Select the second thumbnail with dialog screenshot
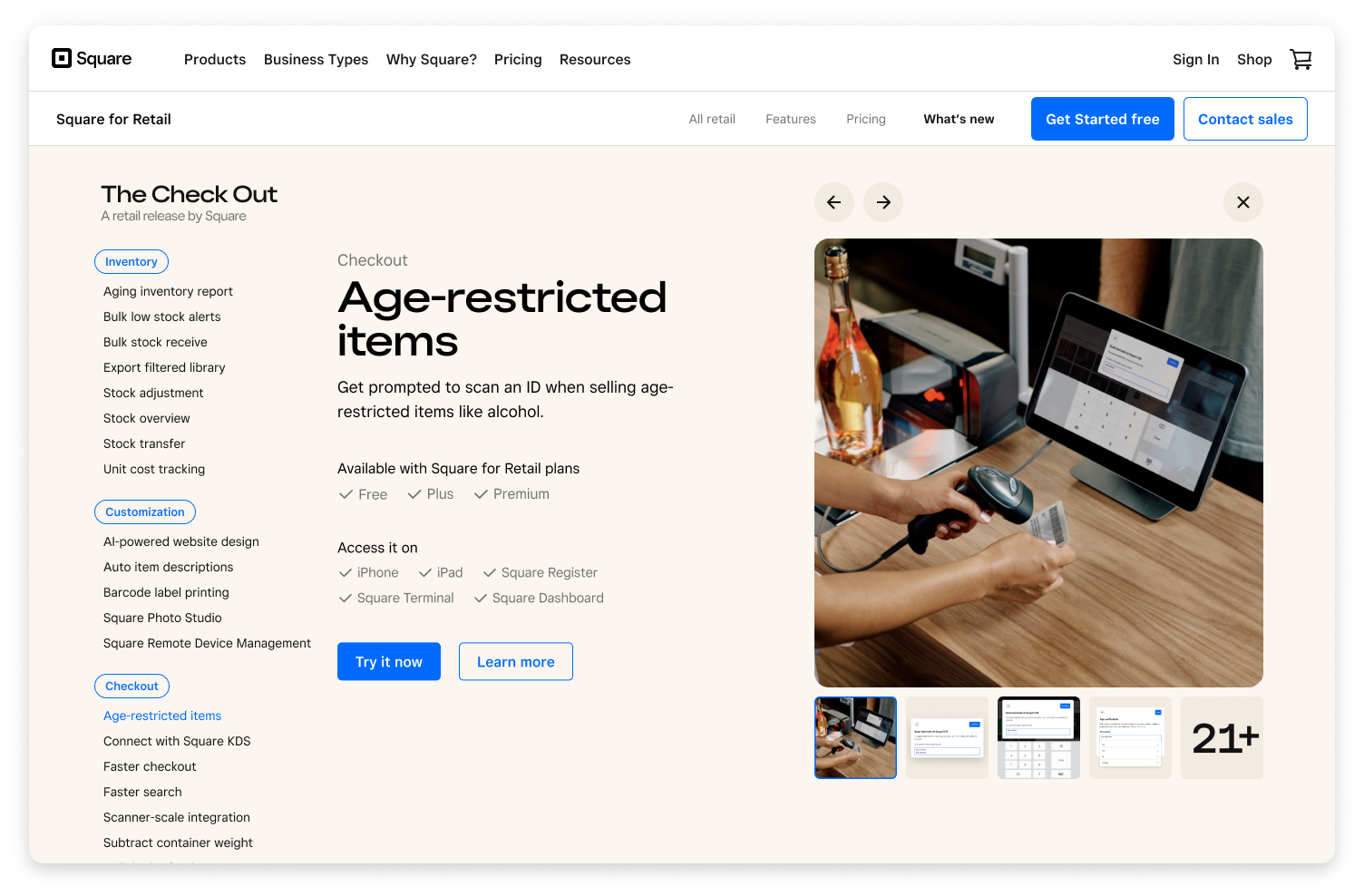 (x=947, y=737)
